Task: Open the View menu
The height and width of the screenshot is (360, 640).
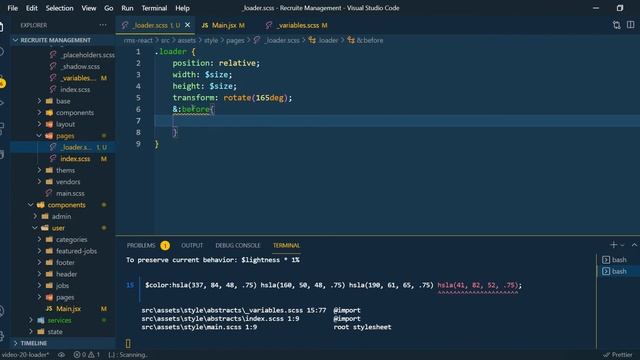Action: click(x=89, y=8)
